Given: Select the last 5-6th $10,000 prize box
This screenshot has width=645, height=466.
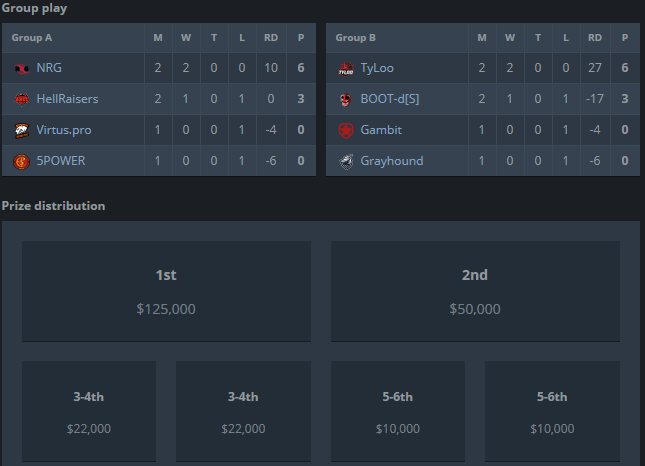Looking at the screenshot, I should tap(552, 411).
